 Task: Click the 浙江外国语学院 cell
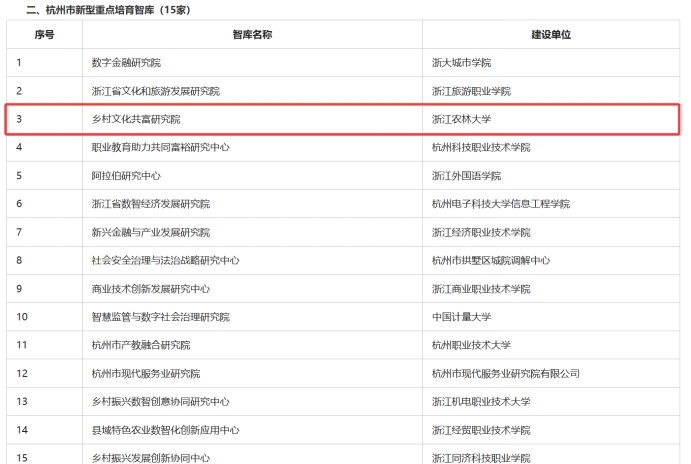click(466, 175)
